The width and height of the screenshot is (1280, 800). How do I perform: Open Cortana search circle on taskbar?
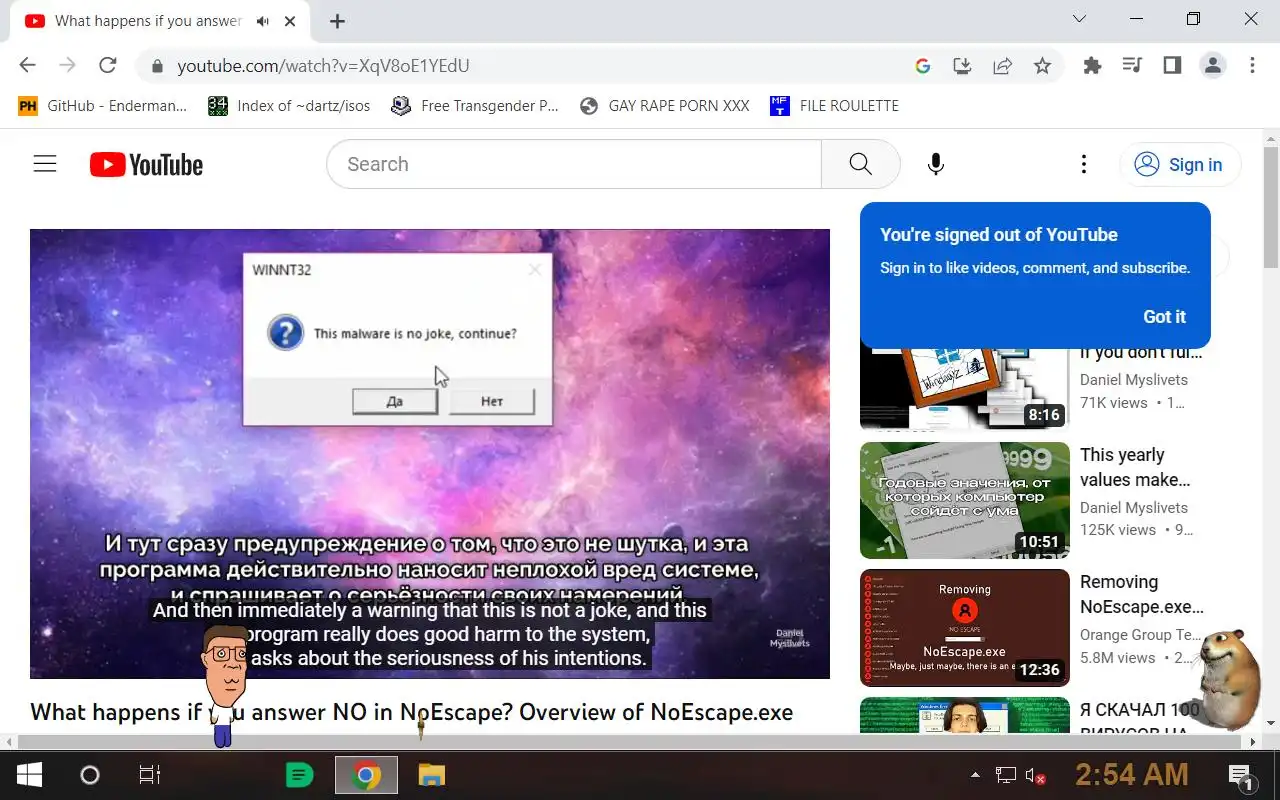(x=90, y=775)
